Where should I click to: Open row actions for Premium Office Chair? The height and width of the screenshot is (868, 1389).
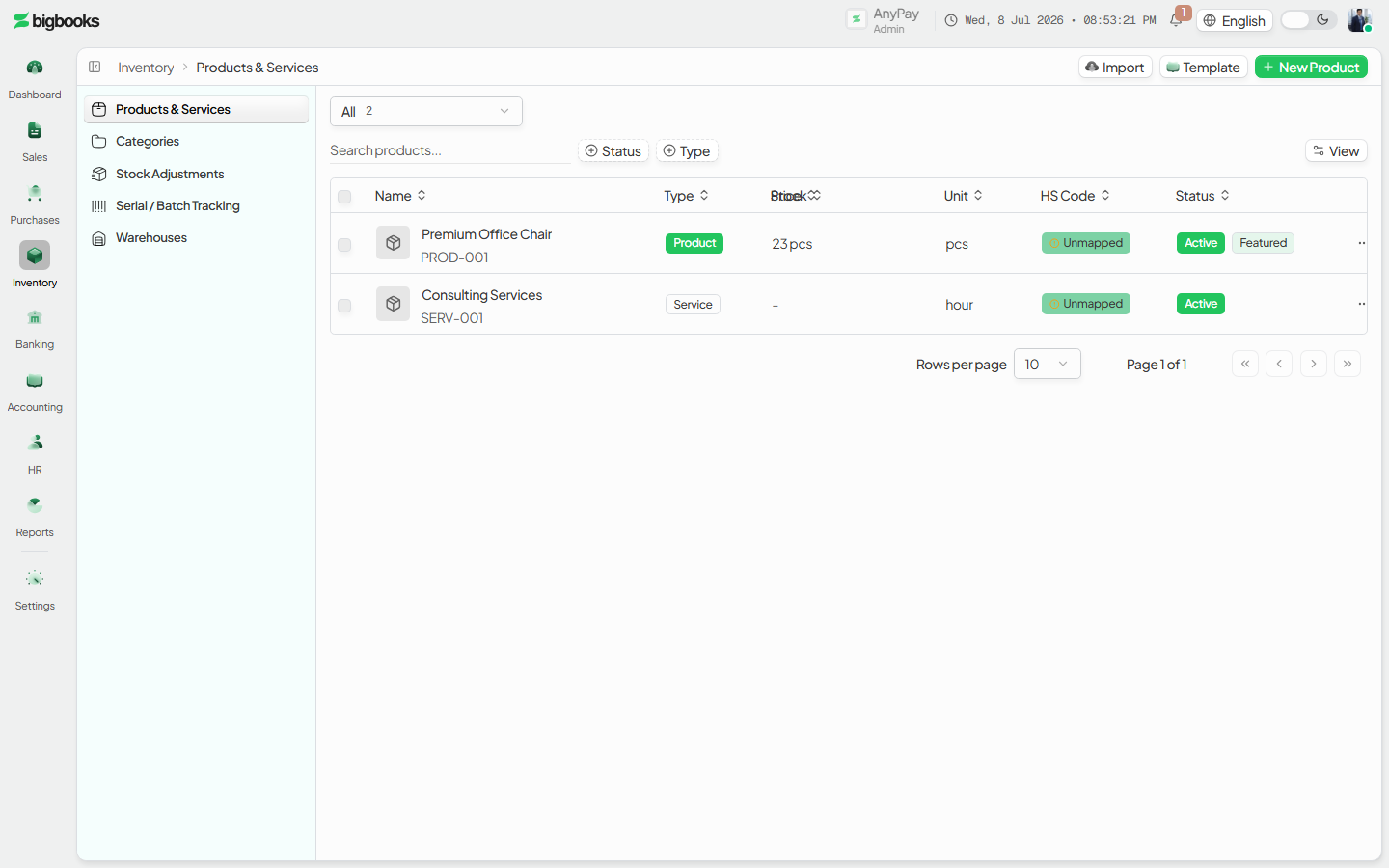(x=1361, y=243)
